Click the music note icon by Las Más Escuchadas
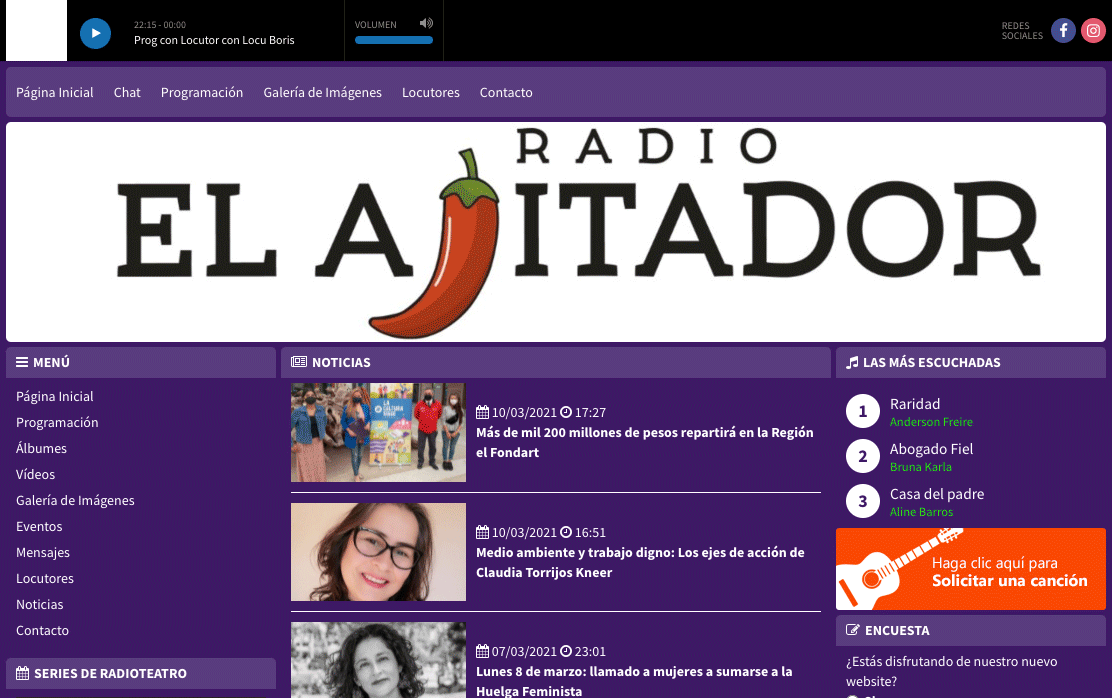 (x=852, y=363)
